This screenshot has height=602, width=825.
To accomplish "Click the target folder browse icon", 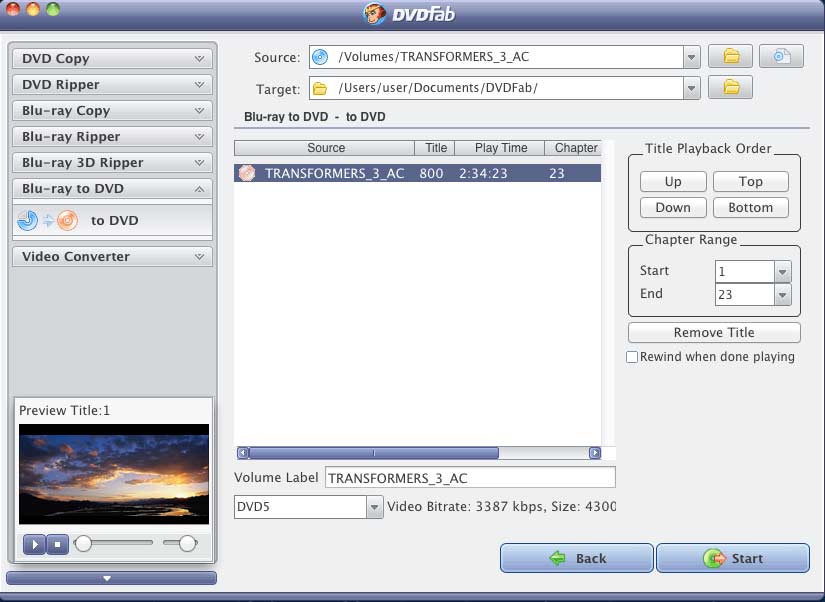I will pyautogui.click(x=730, y=87).
